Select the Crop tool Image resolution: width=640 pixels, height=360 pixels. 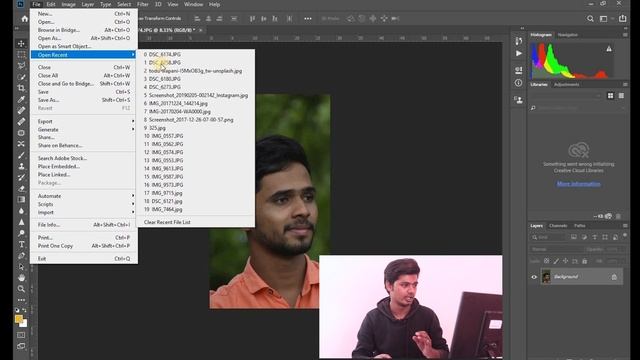point(21,88)
